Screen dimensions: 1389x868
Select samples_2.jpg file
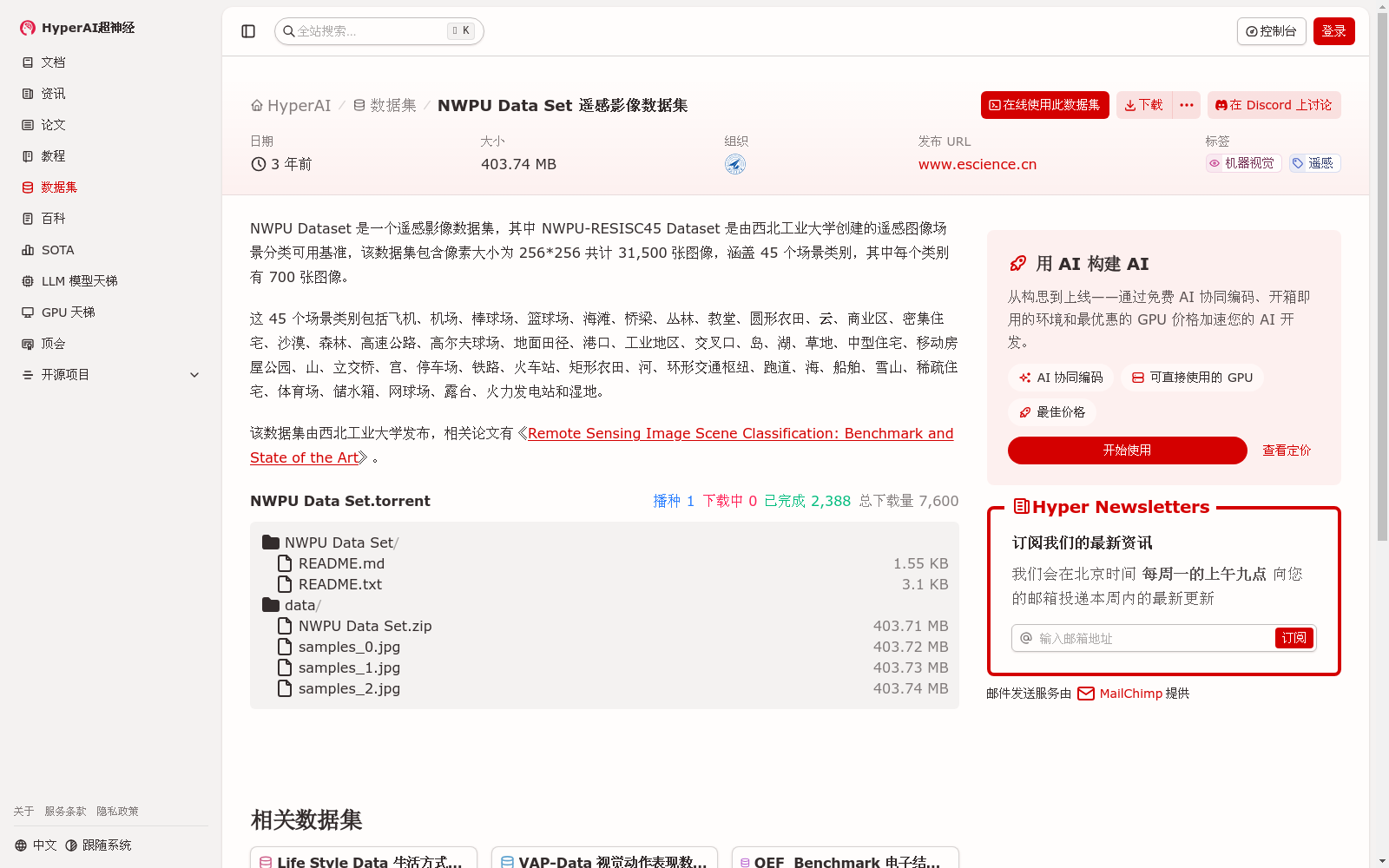pos(604,688)
